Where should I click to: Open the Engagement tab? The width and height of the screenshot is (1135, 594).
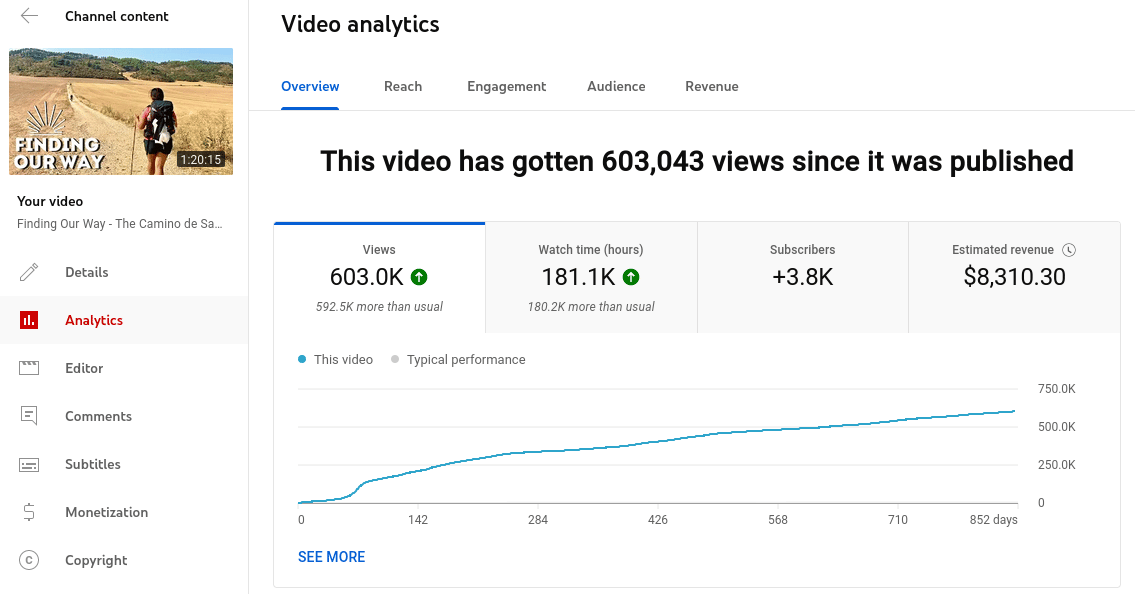(506, 86)
